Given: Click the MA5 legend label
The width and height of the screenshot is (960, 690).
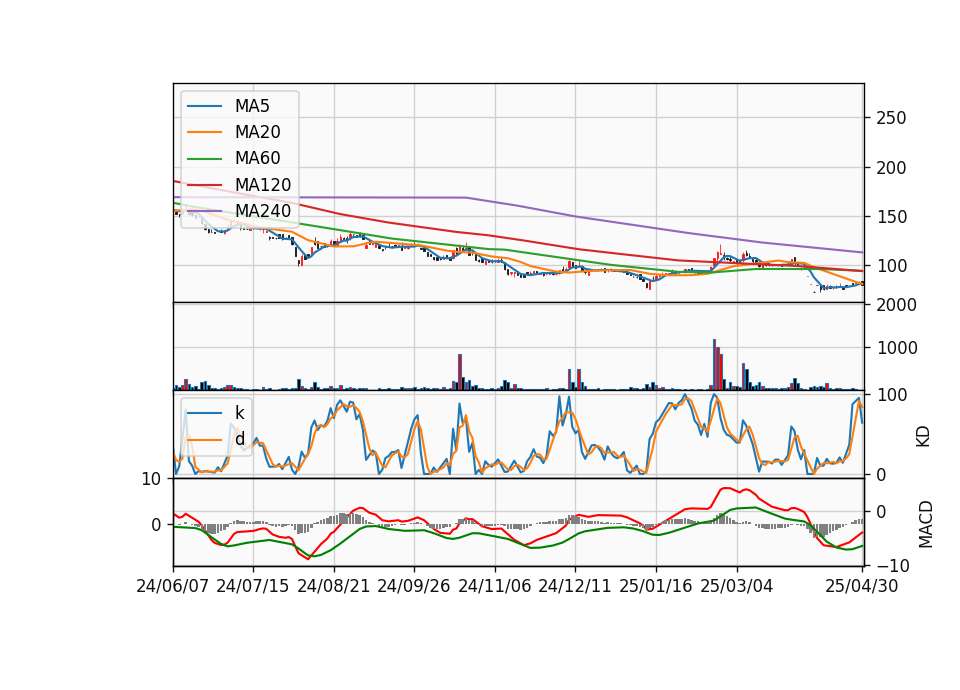Looking at the screenshot, I should (x=252, y=106).
